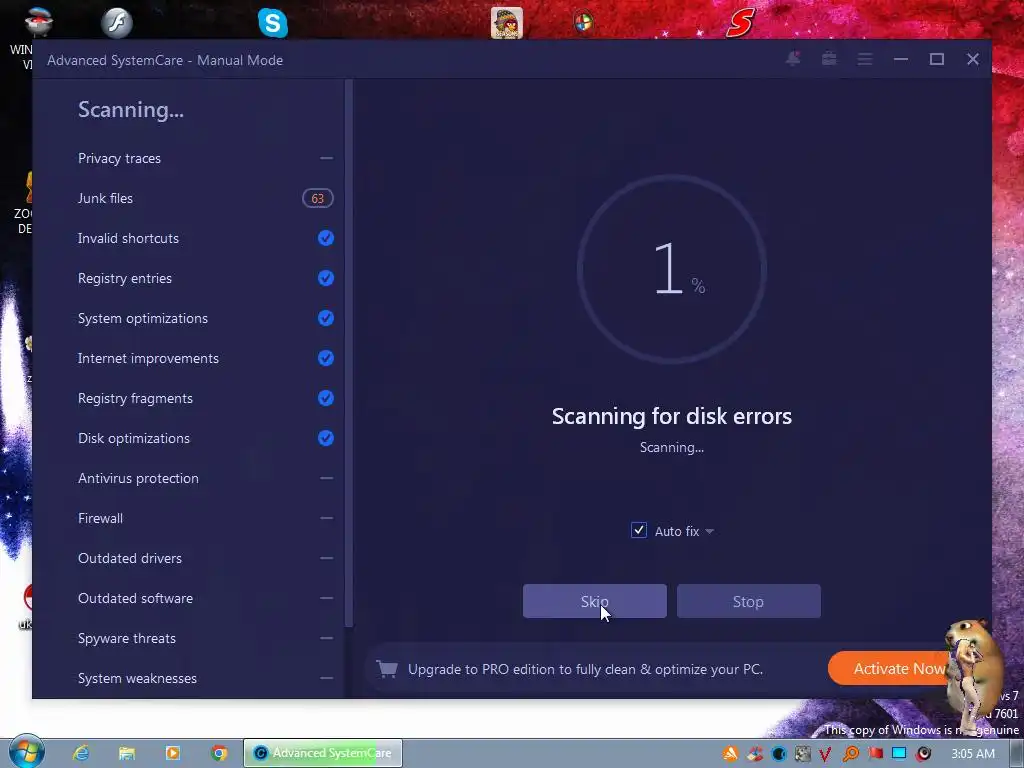
Task: Launch Google Chrome from taskbar
Action: coord(219,753)
